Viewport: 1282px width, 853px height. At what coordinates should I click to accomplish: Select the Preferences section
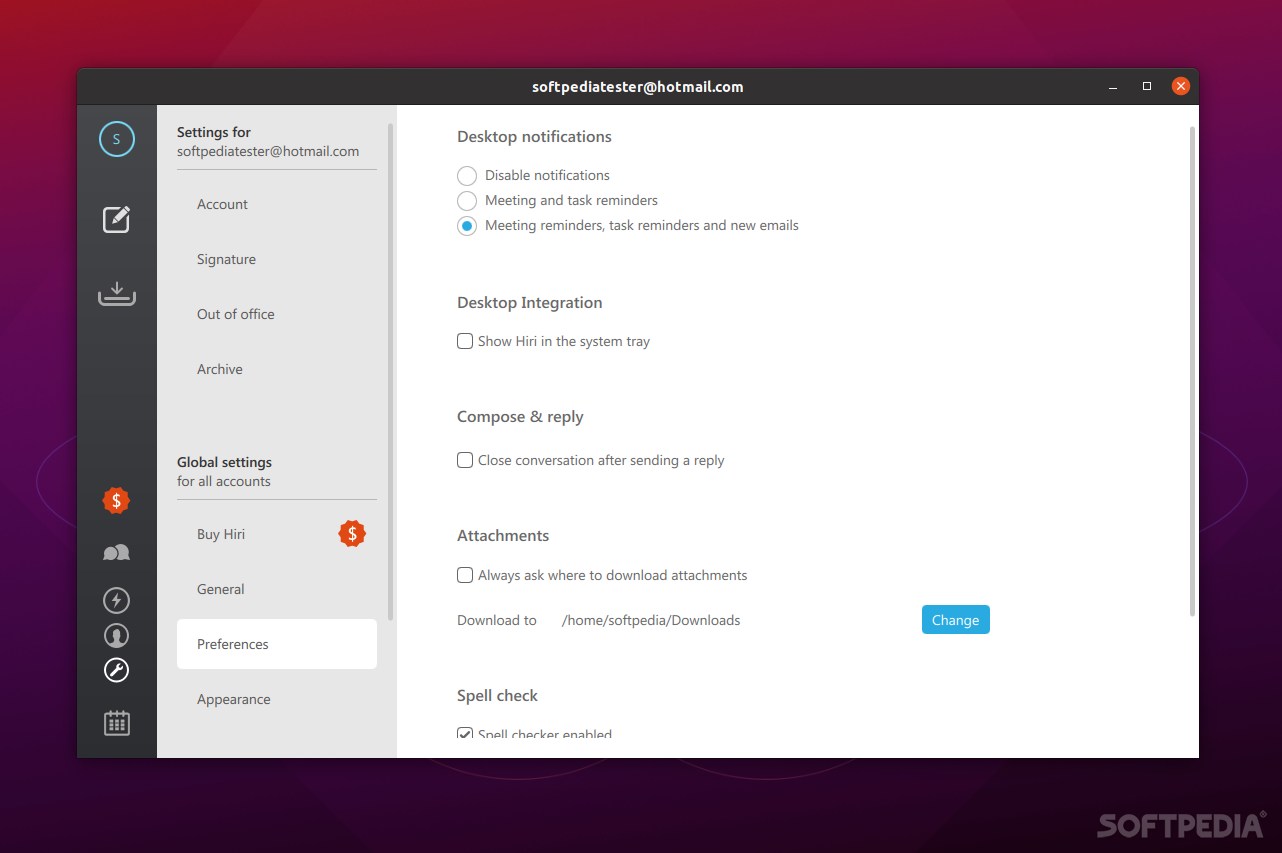tap(277, 644)
